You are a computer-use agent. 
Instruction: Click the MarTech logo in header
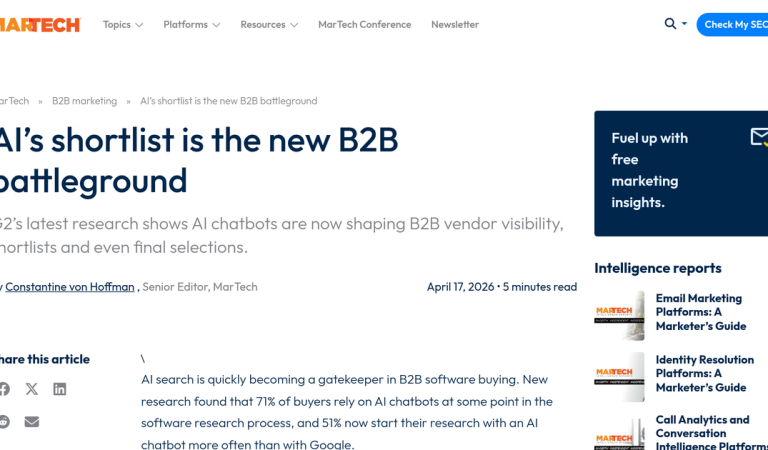(40, 24)
